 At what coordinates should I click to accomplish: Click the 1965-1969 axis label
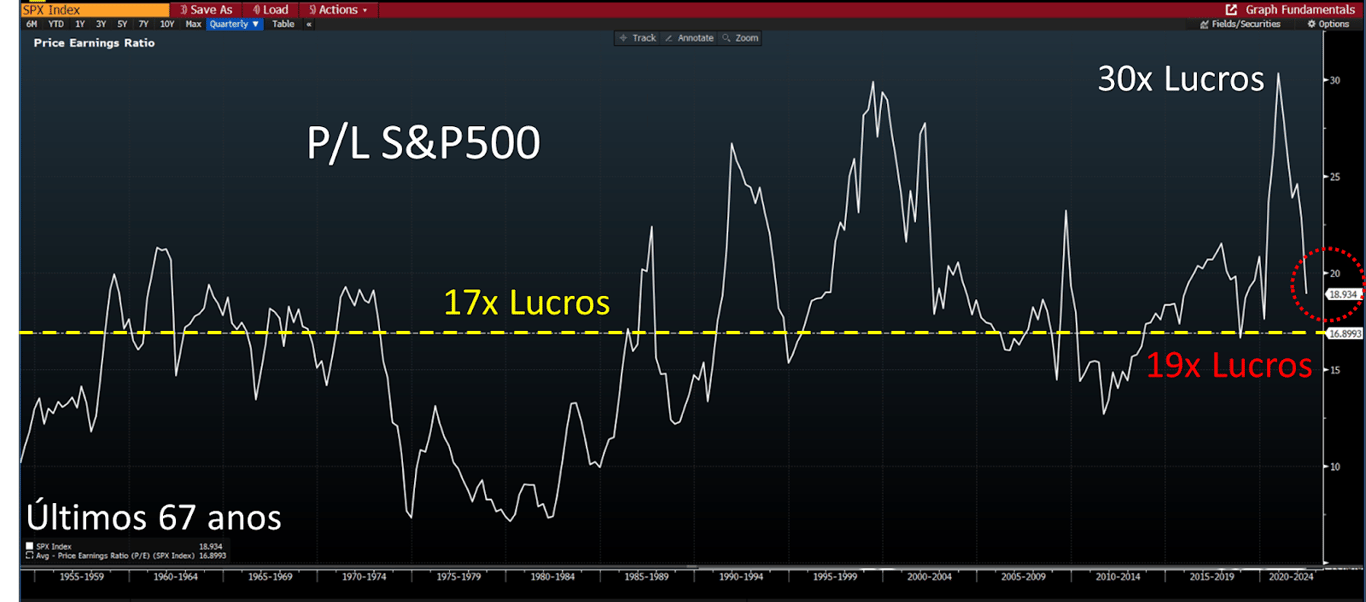click(x=272, y=577)
